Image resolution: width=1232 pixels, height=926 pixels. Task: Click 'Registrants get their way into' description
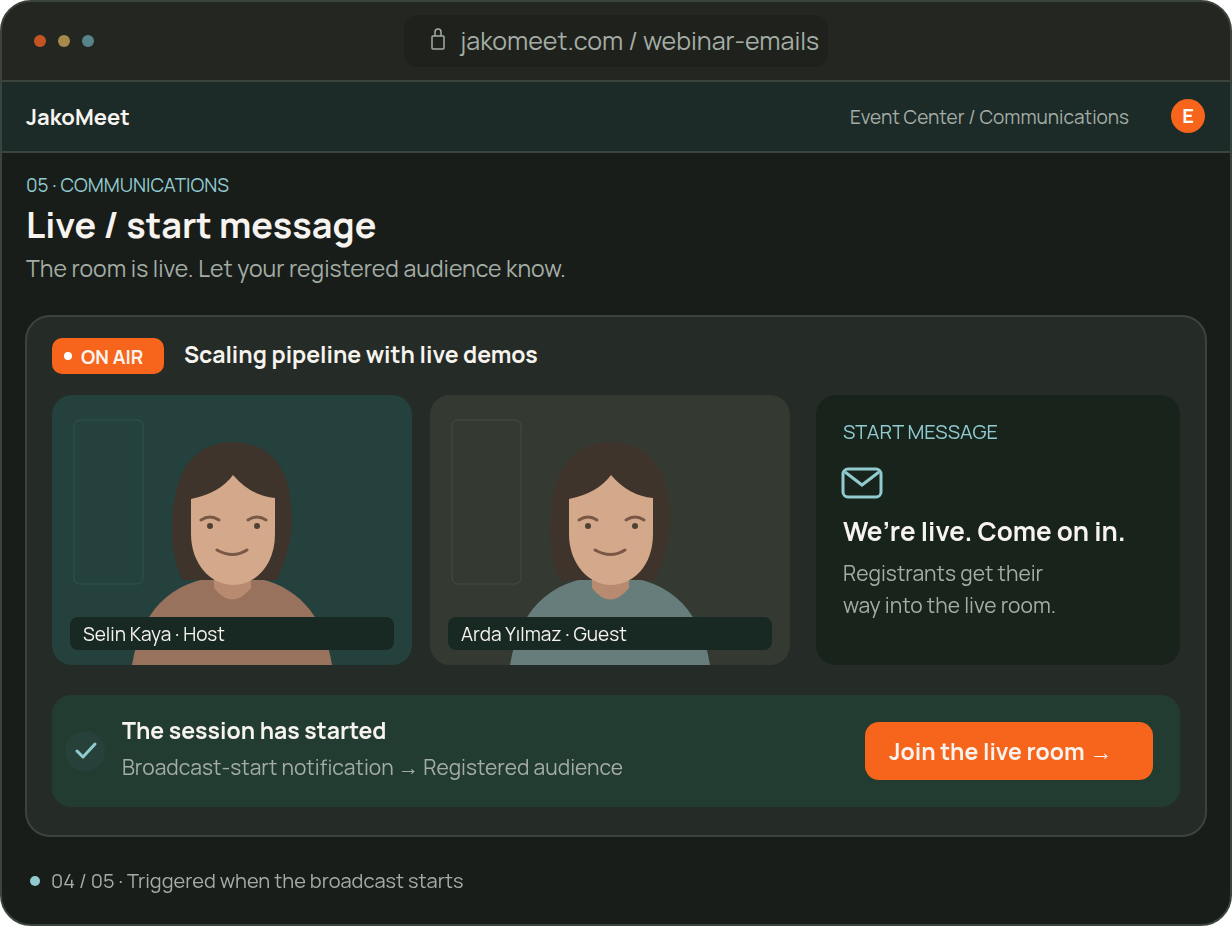pos(949,589)
